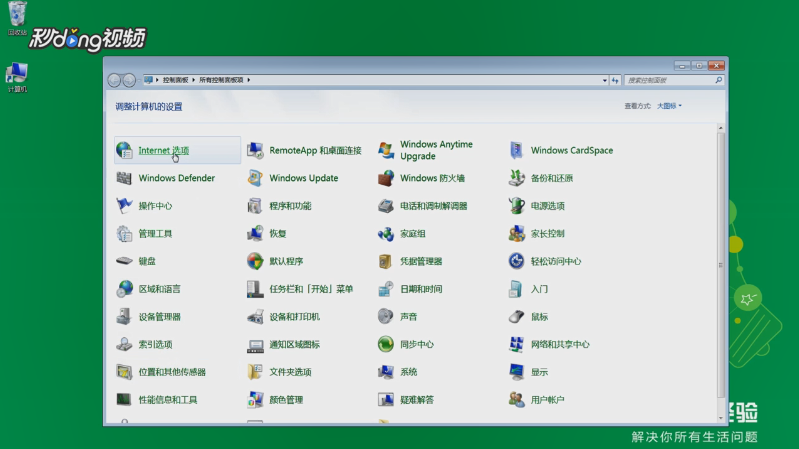Viewport: 799px width, 449px height.
Task: Open 疑难解答 icon
Action: point(386,400)
